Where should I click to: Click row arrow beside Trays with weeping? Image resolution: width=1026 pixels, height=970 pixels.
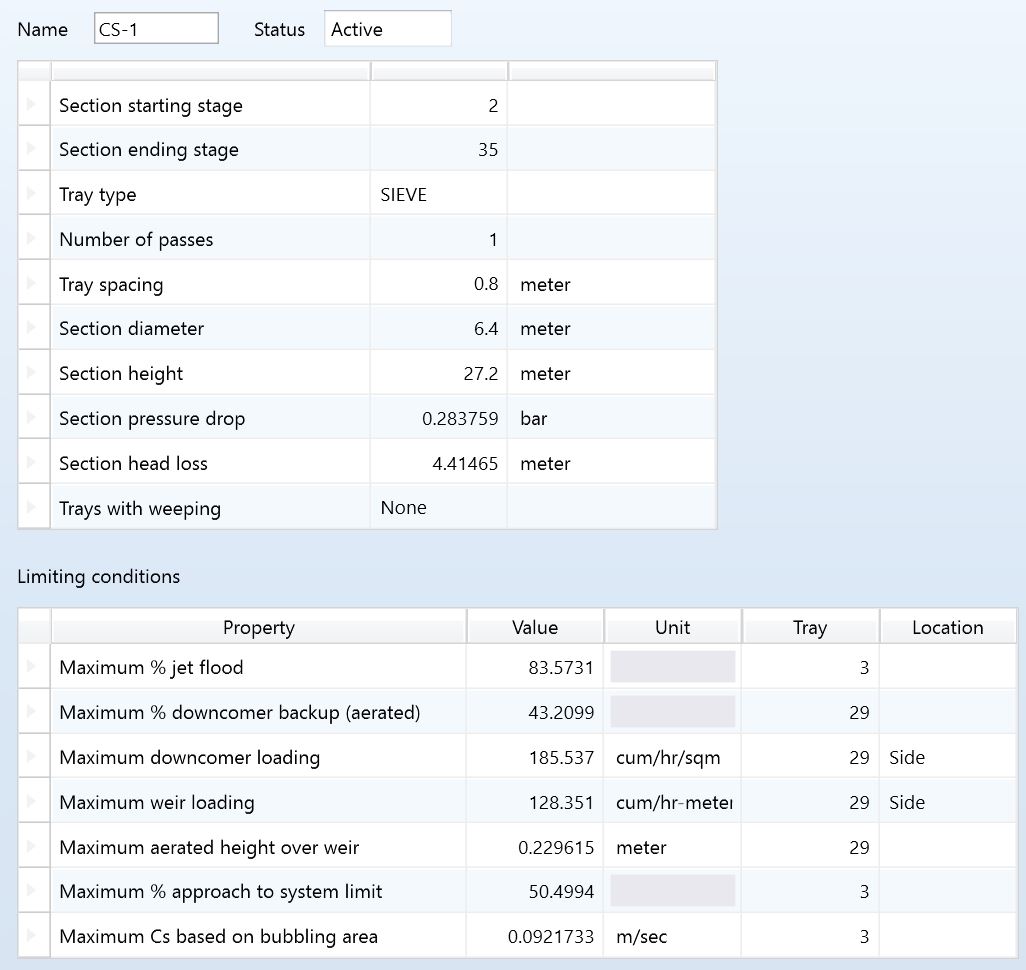click(x=33, y=508)
